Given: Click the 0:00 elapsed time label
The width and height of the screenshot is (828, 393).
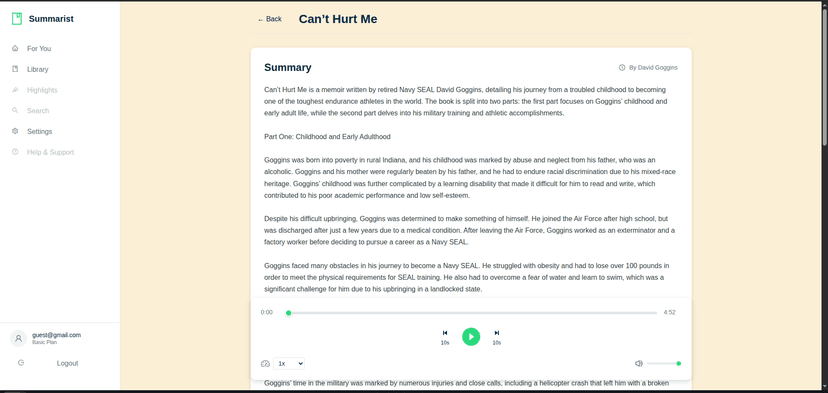Looking at the screenshot, I should coord(267,312).
